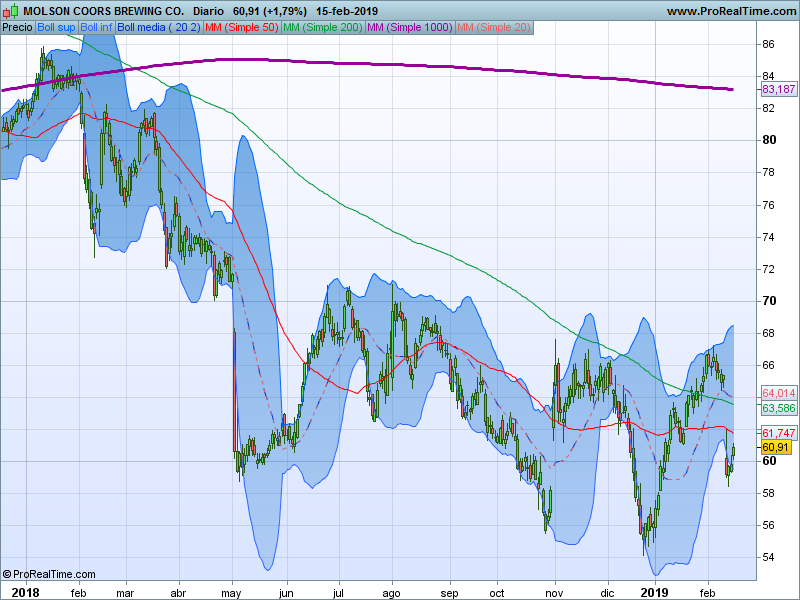Click the Diario timeframe label
The image size is (800, 600).
click(208, 11)
